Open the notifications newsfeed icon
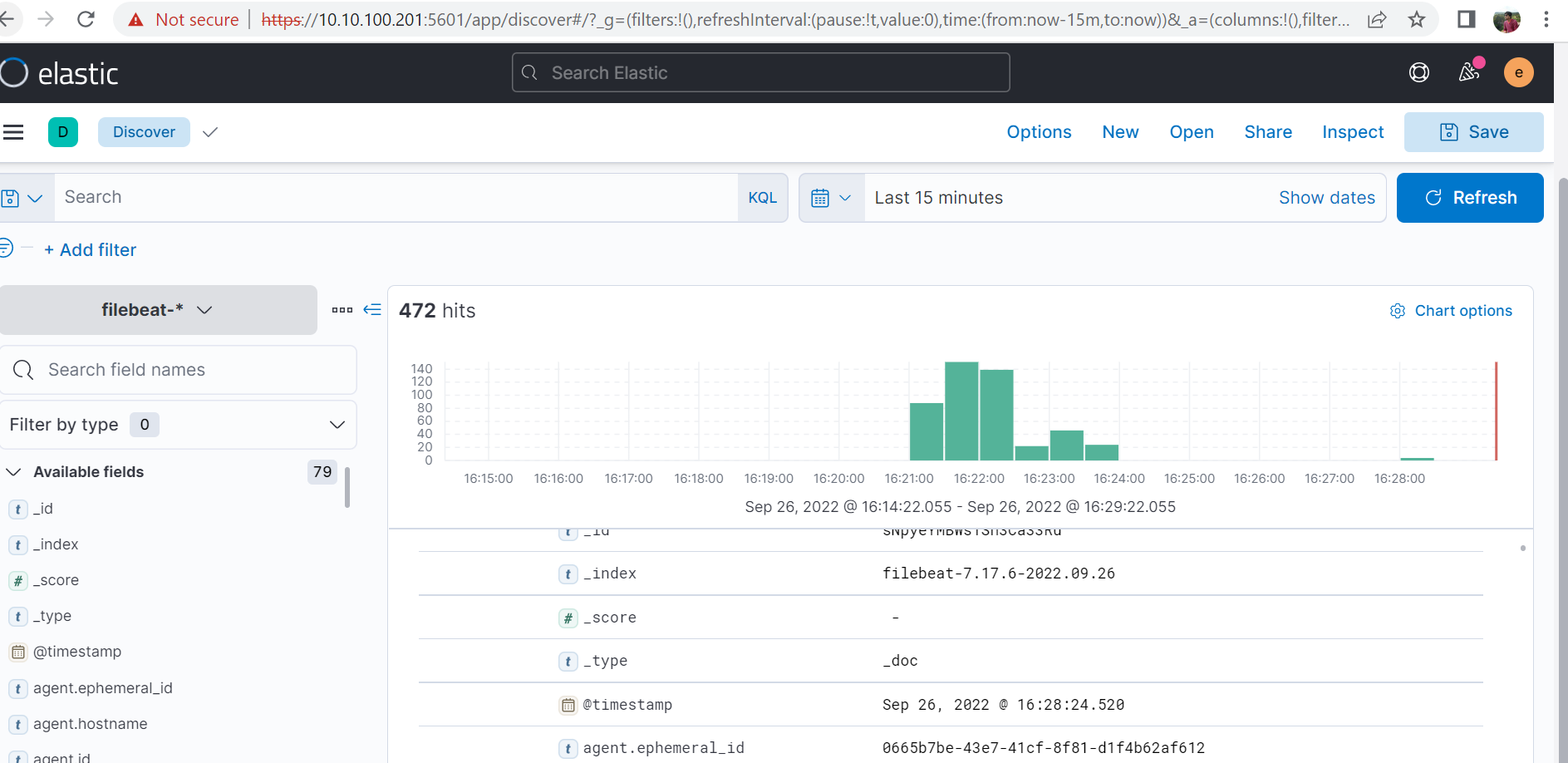This screenshot has height=763, width=1568. coord(1469,72)
